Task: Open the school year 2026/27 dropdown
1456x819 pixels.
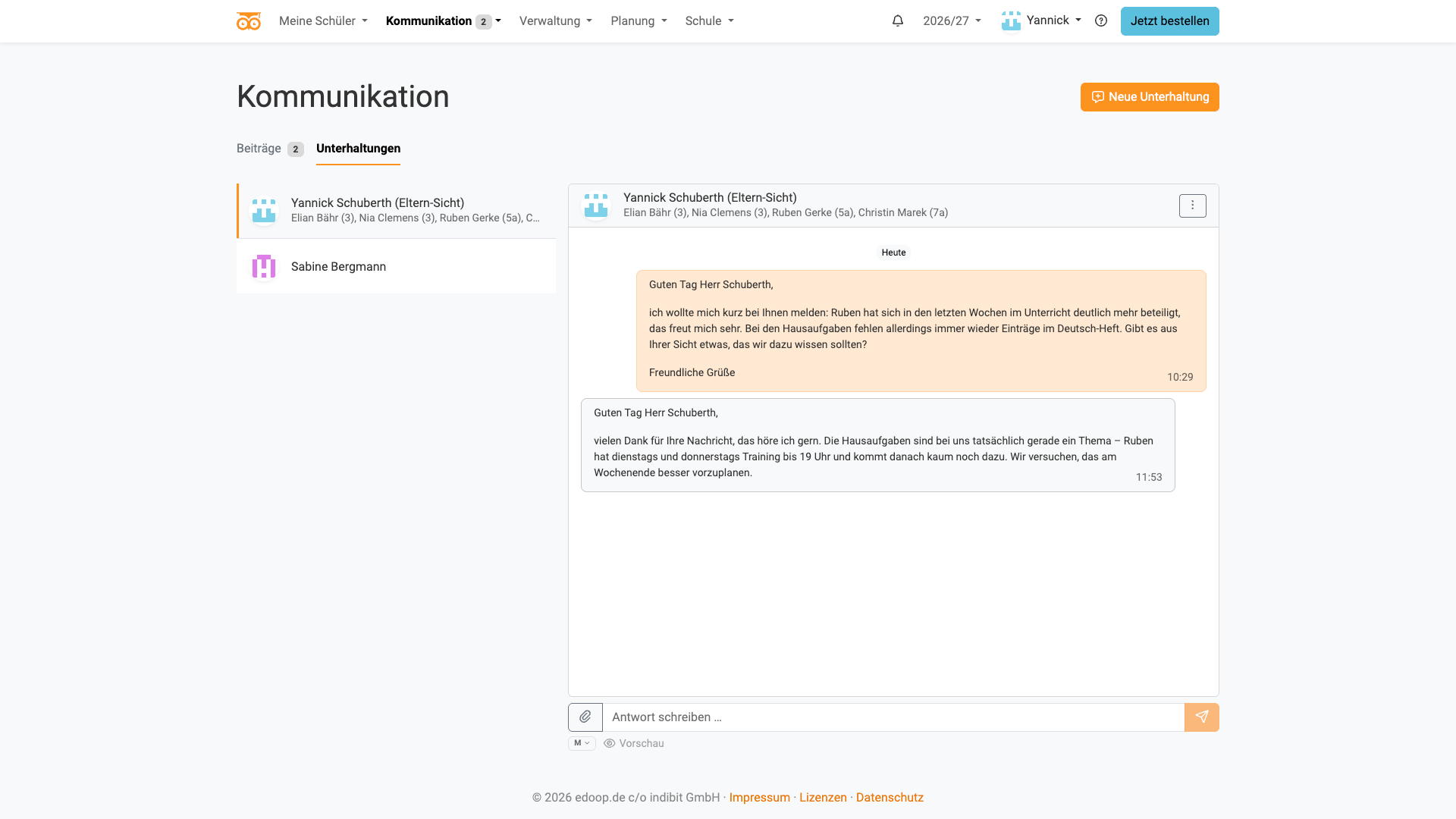Action: pyautogui.click(x=952, y=21)
